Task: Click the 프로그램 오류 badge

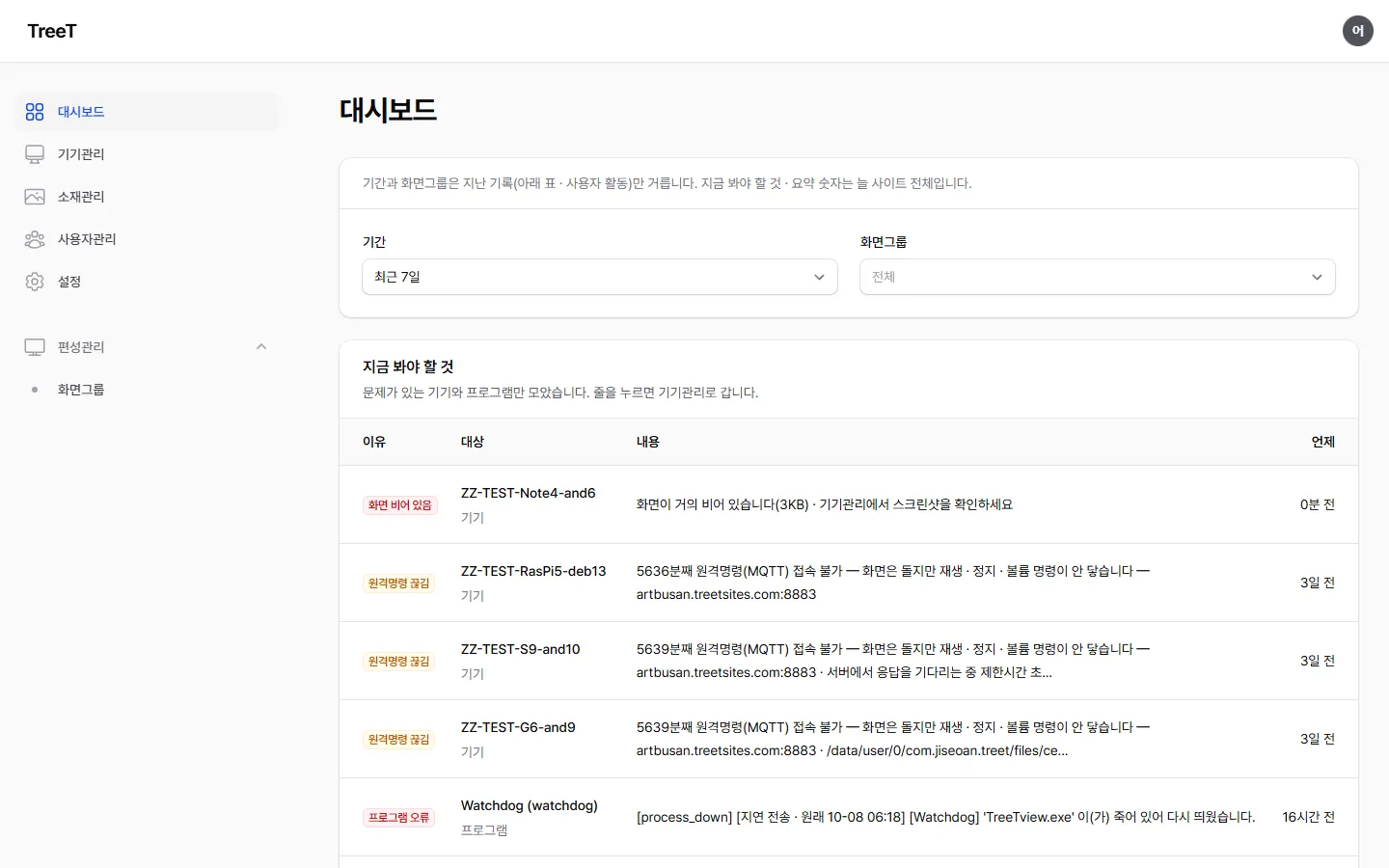Action: coord(399,818)
